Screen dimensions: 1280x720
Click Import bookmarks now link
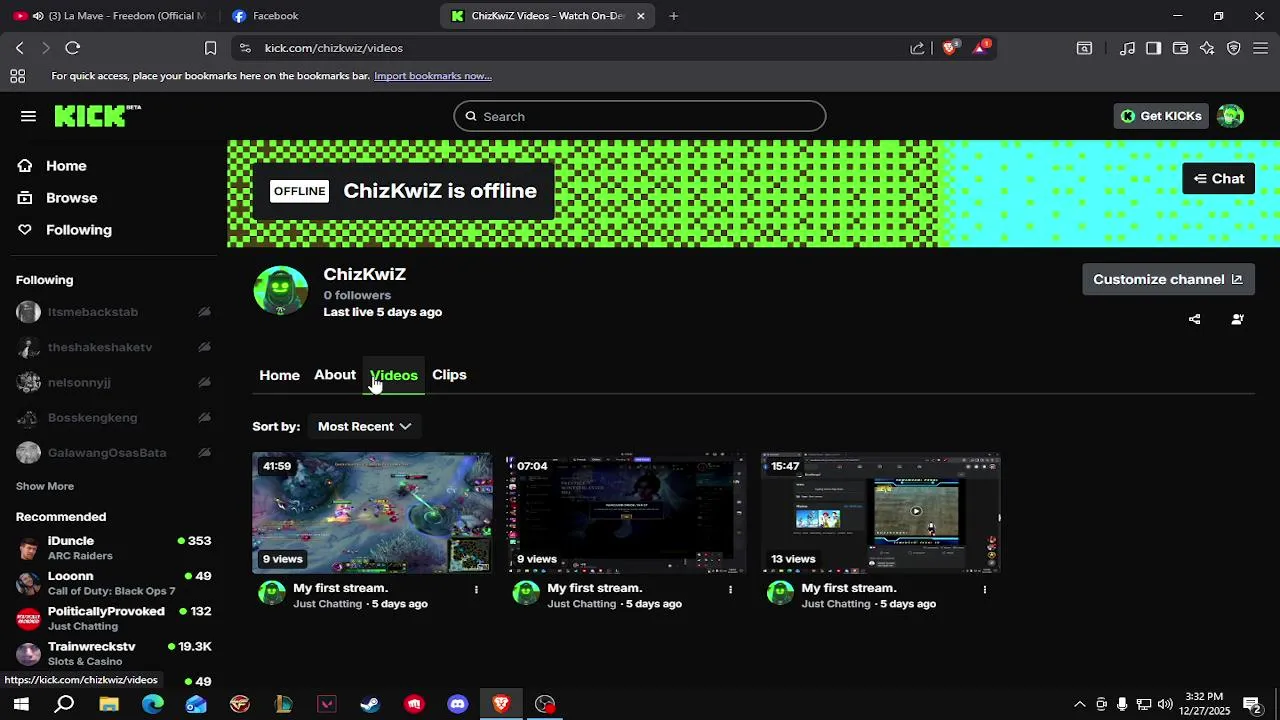pyautogui.click(x=432, y=76)
